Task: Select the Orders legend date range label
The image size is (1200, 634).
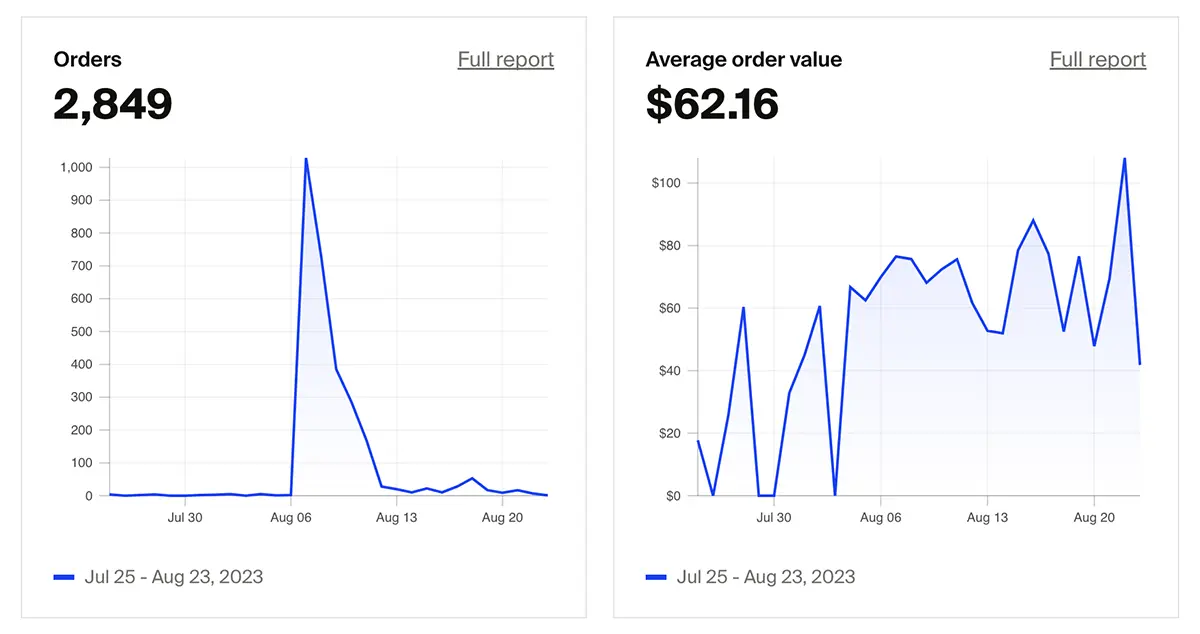Action: click(174, 577)
